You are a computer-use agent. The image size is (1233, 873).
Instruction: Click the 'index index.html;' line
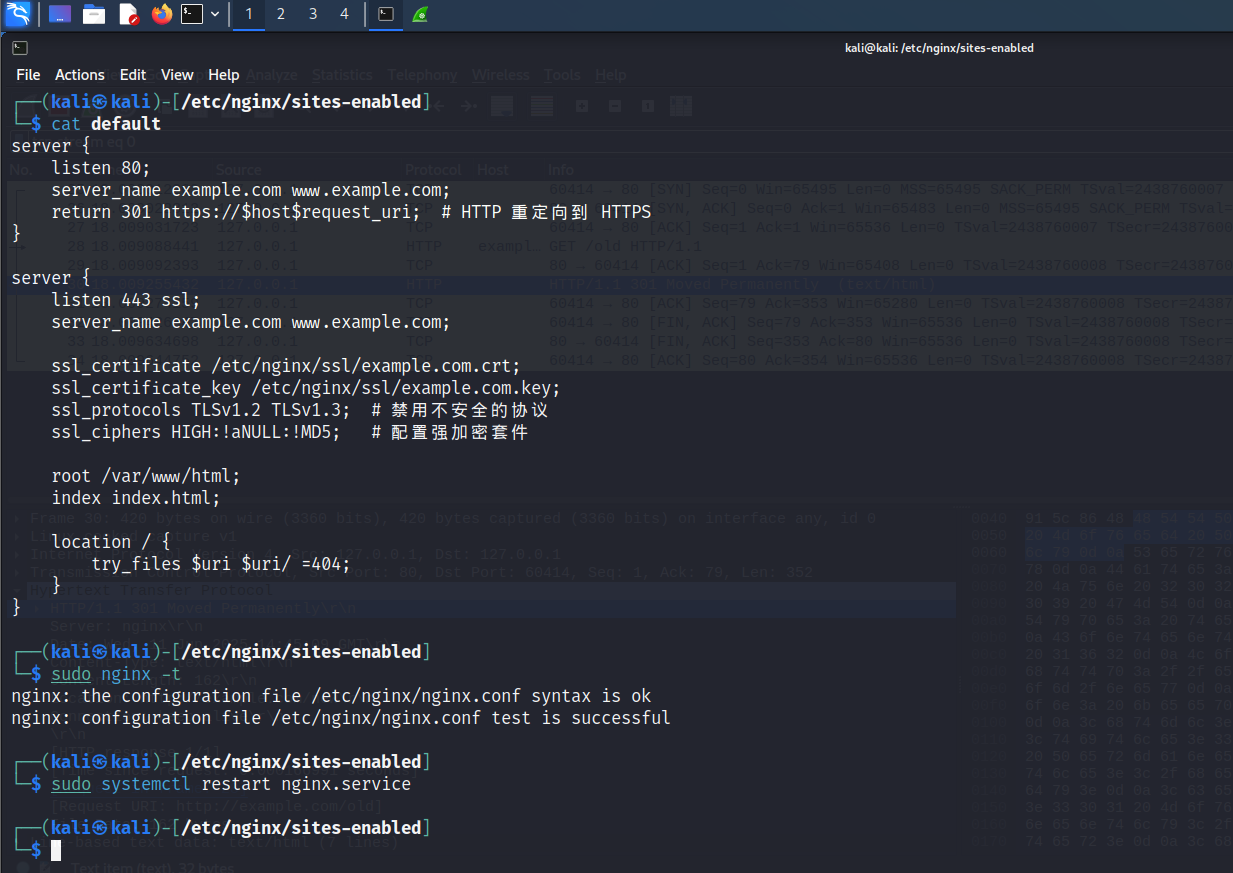coord(136,498)
